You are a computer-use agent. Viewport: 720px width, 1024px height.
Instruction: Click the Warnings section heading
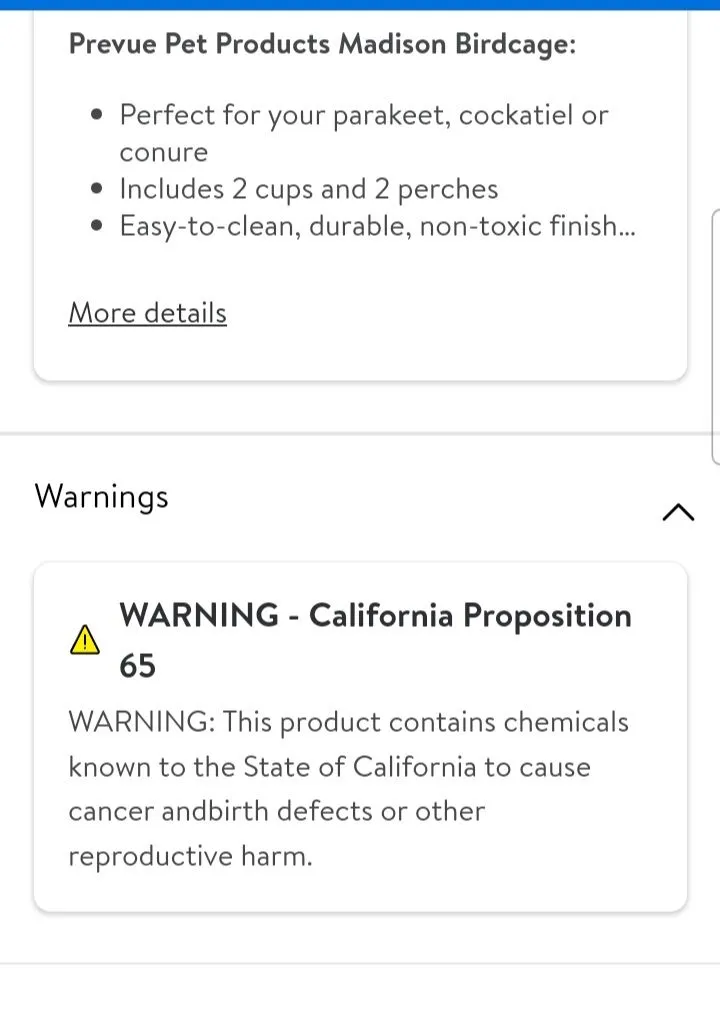101,496
